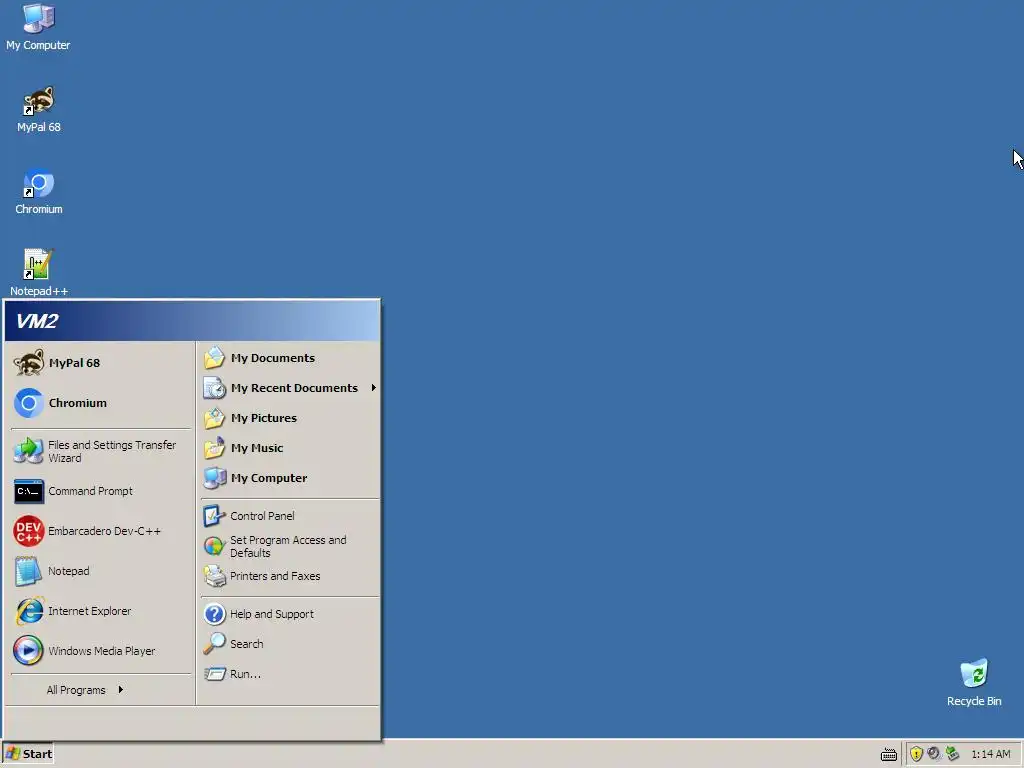Screen dimensions: 1024x768
Task: Launch Internet Explorer
Action: pos(100,611)
